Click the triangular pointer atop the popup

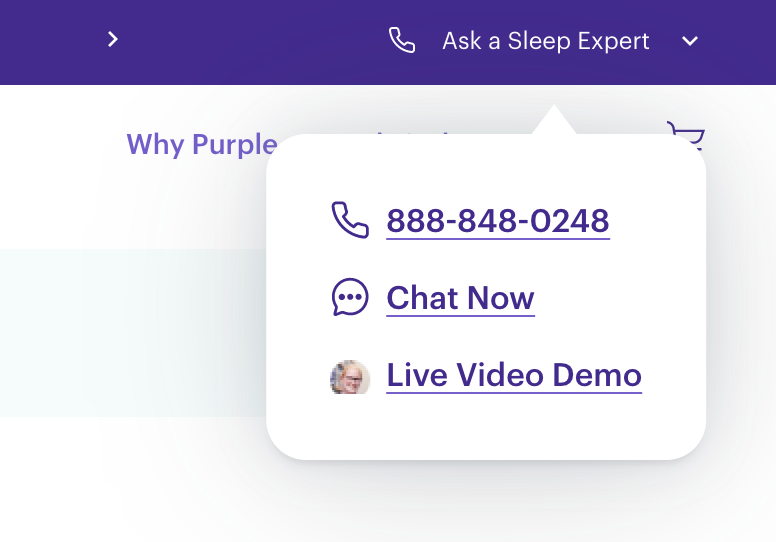coord(554,120)
